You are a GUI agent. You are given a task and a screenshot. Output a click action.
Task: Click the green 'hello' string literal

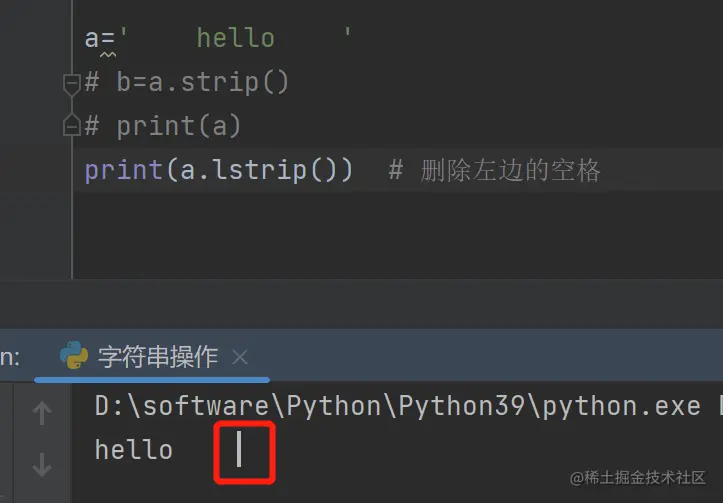(236, 38)
